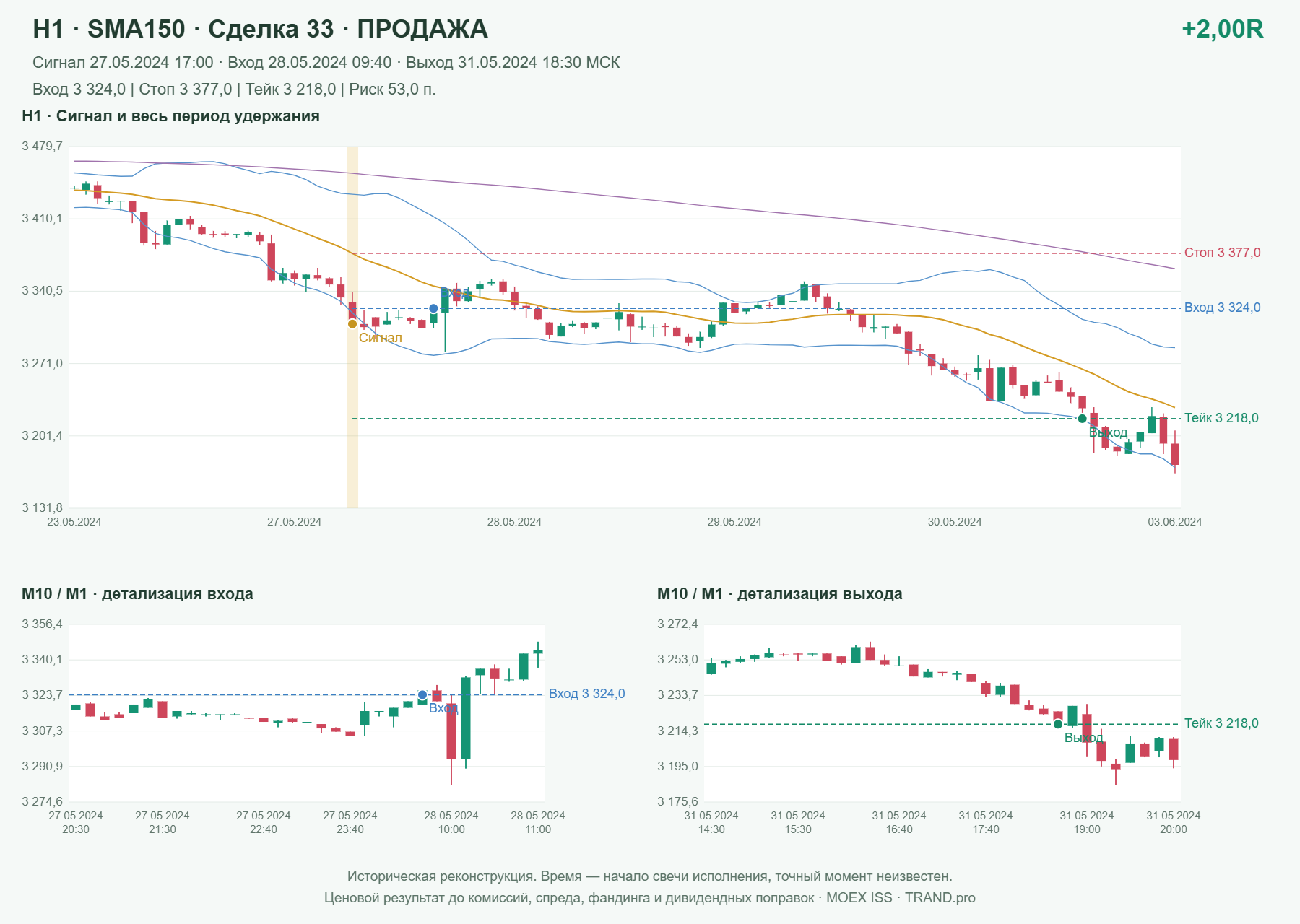Click the 3 410,1 price axis label

point(43,219)
